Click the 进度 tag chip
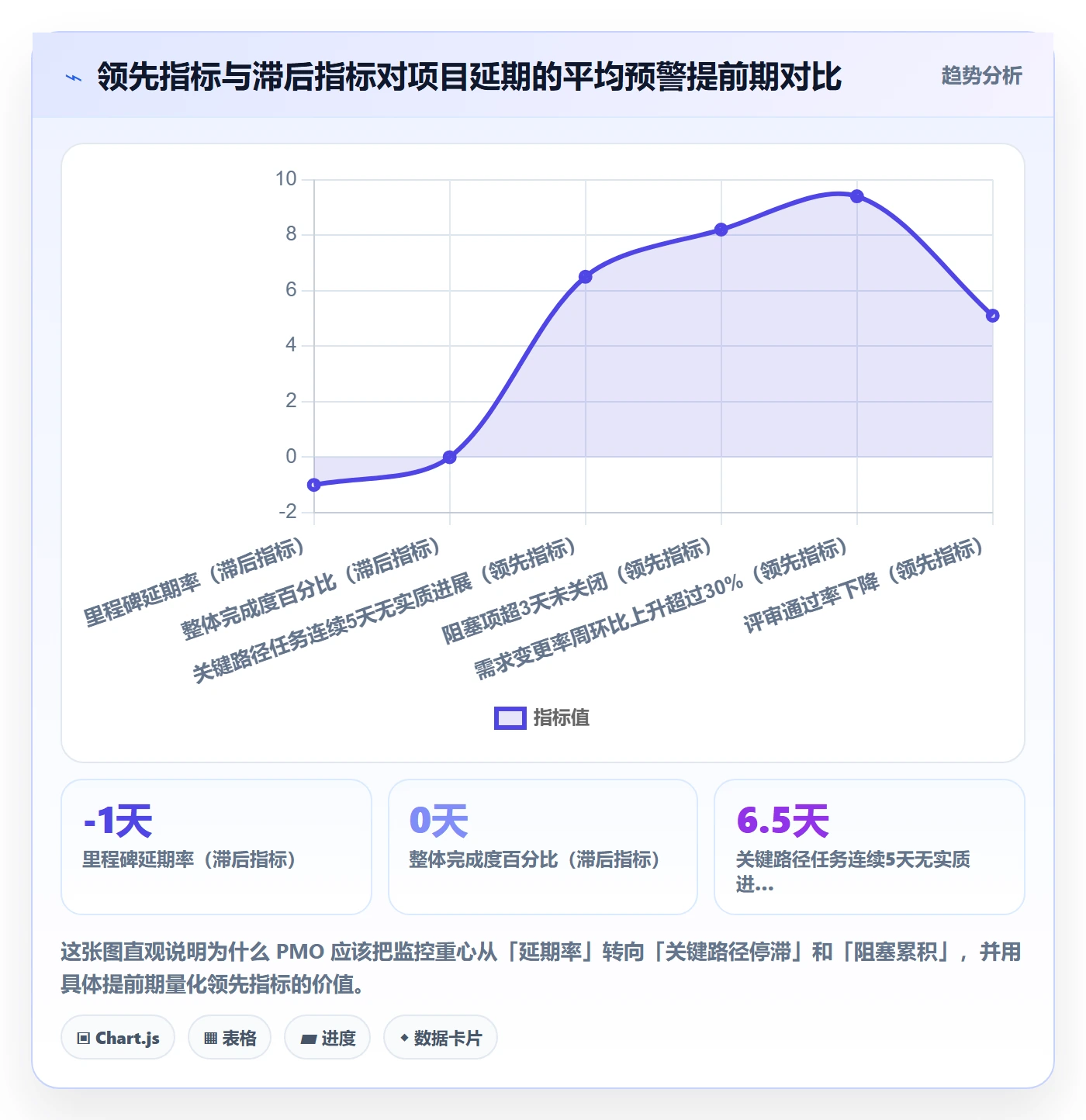Screen dimensions: 1086x1120 click(x=327, y=1038)
